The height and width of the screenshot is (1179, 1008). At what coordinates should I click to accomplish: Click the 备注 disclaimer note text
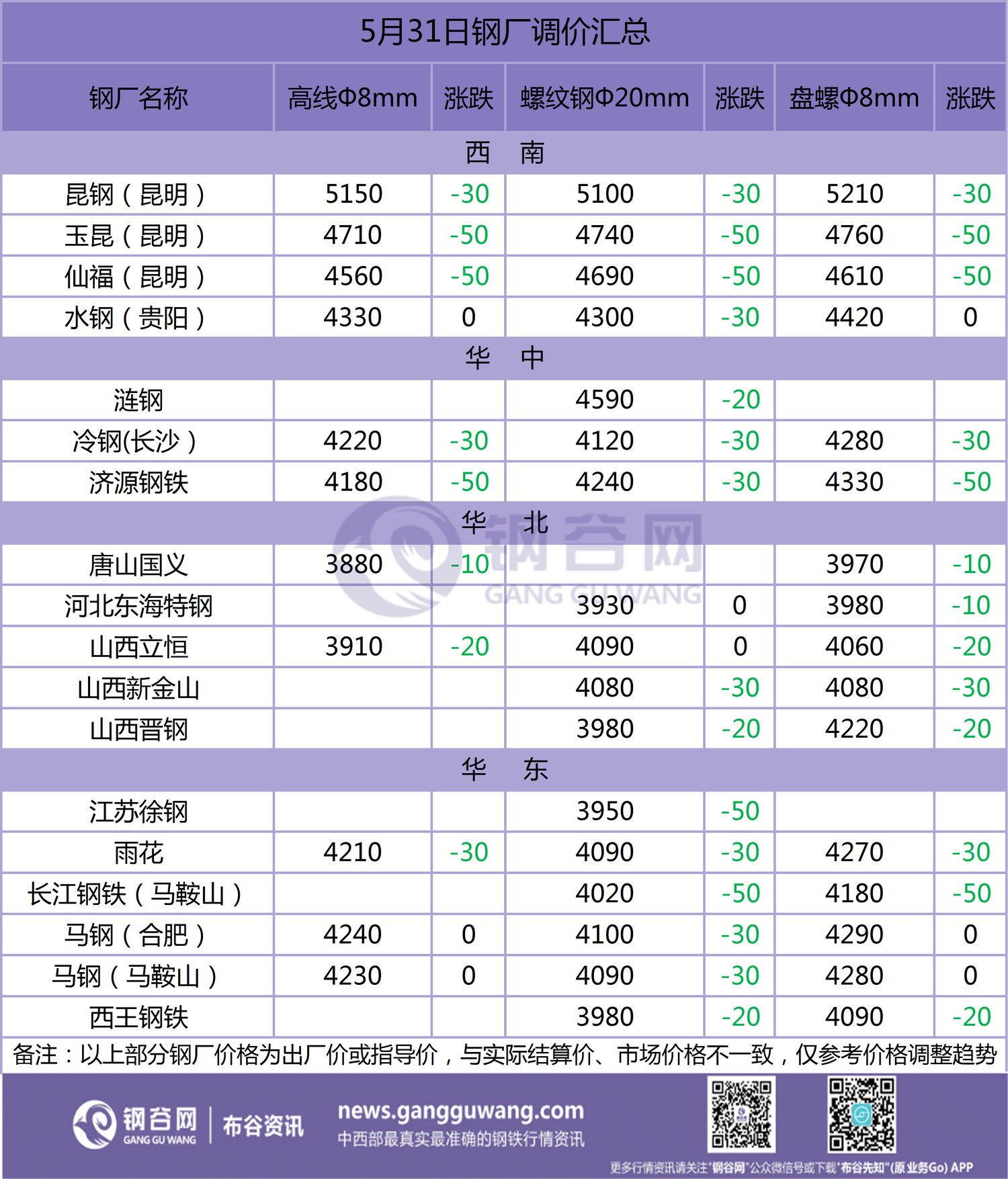[x=504, y=1055]
